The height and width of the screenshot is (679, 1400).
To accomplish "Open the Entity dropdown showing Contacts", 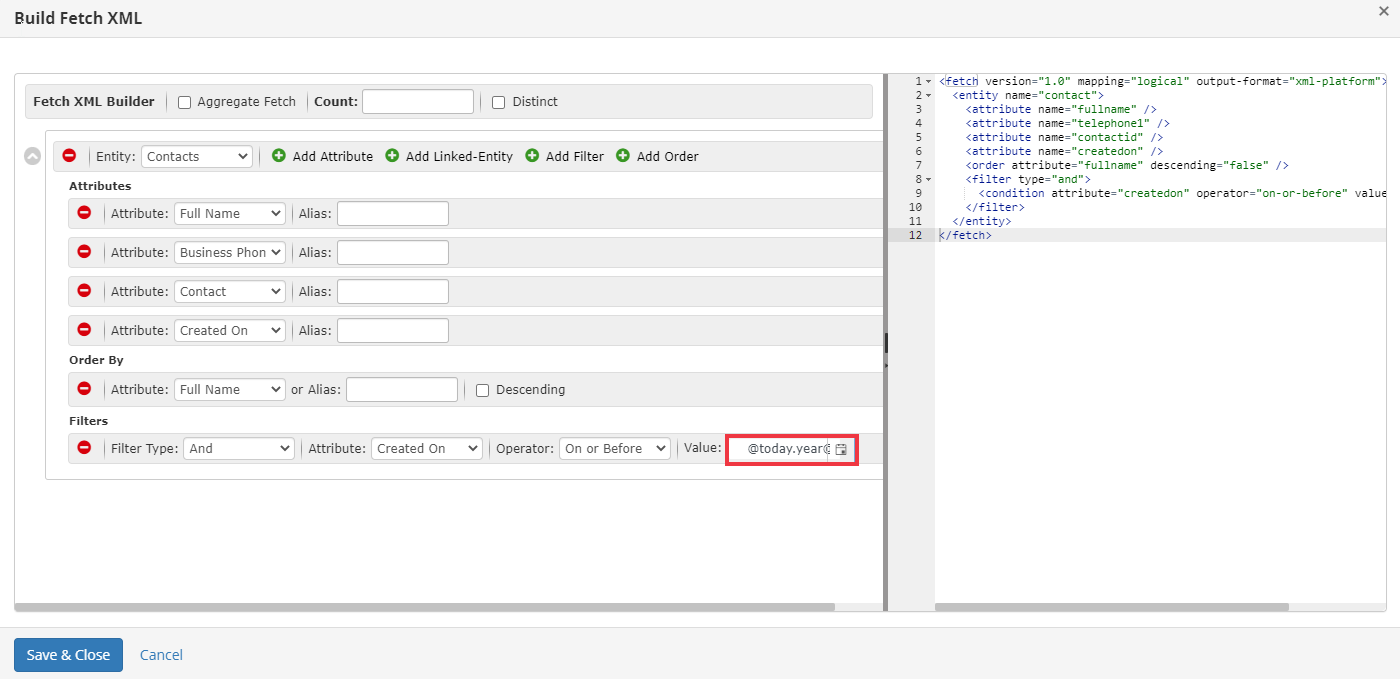I will [x=197, y=156].
